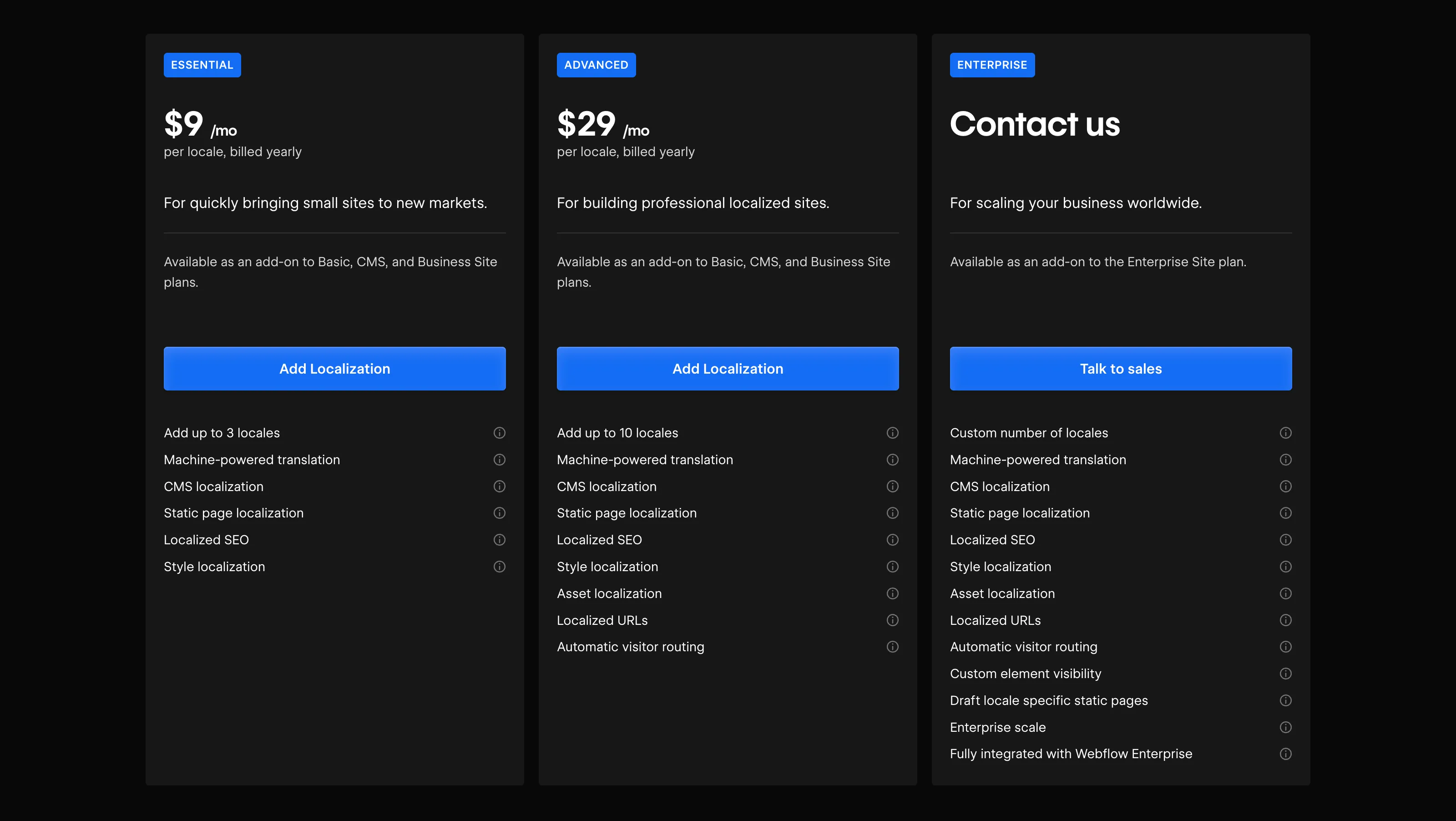Image resolution: width=1456 pixels, height=821 pixels.
Task: Click Add Localization button in Essential plan
Action: tap(334, 369)
